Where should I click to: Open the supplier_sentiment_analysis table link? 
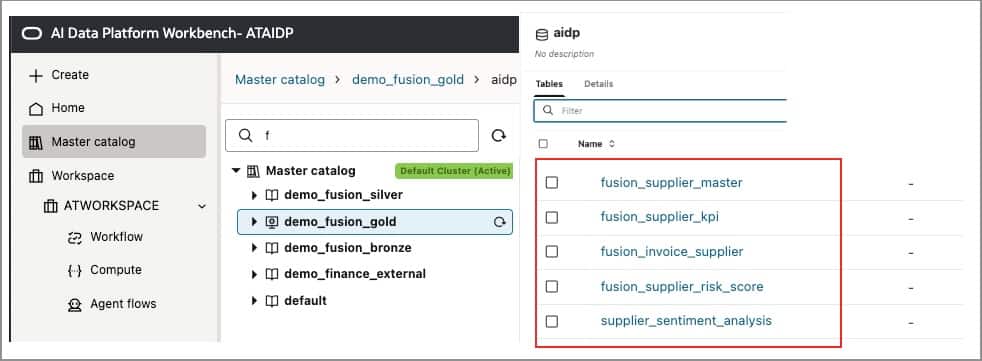pyautogui.click(x=686, y=321)
